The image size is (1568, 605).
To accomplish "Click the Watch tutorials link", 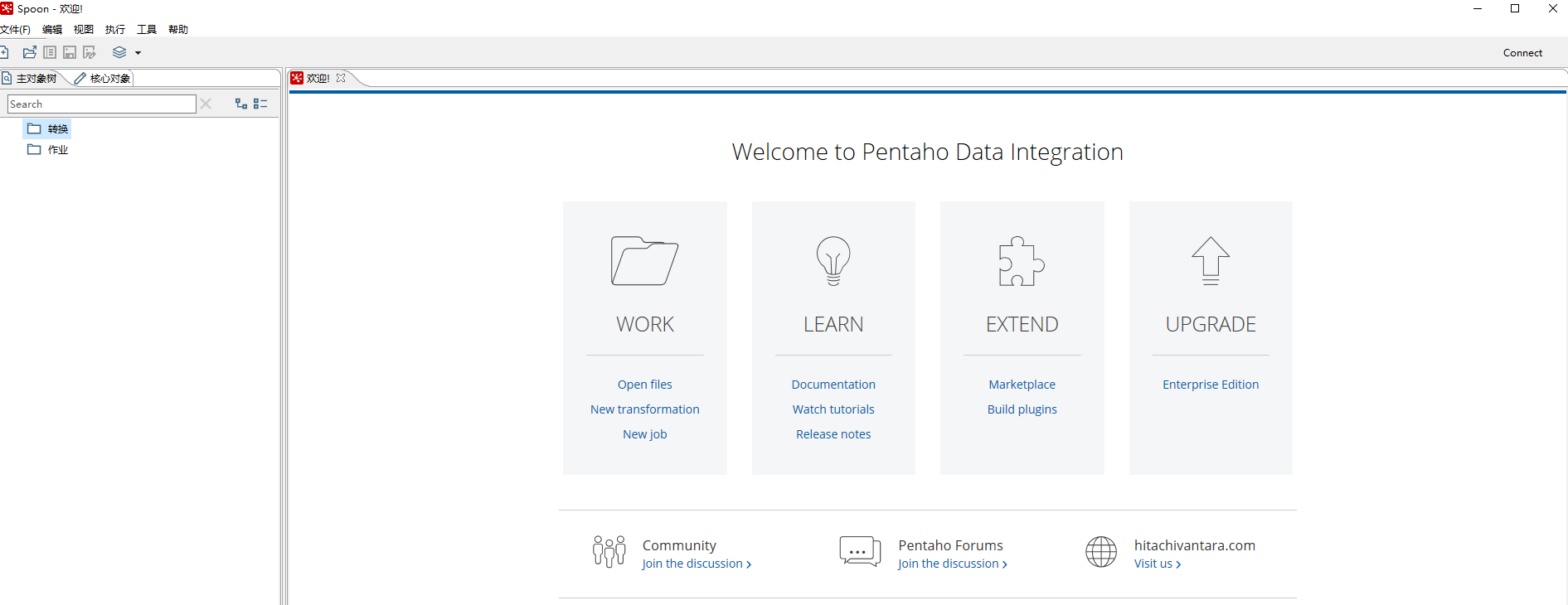I will point(833,409).
